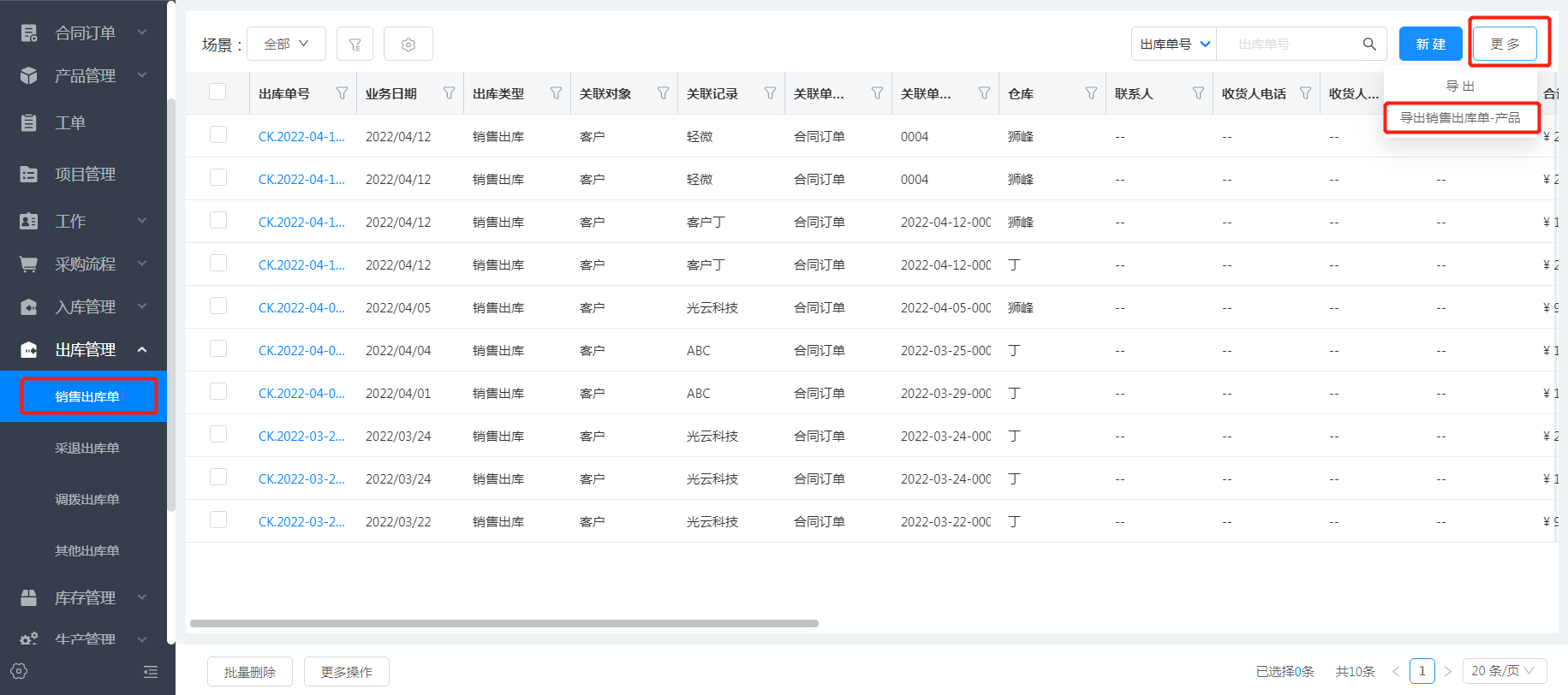This screenshot has width=1568, height=695.
Task: Check row dated 2022/04/05
Action: pyautogui.click(x=218, y=306)
